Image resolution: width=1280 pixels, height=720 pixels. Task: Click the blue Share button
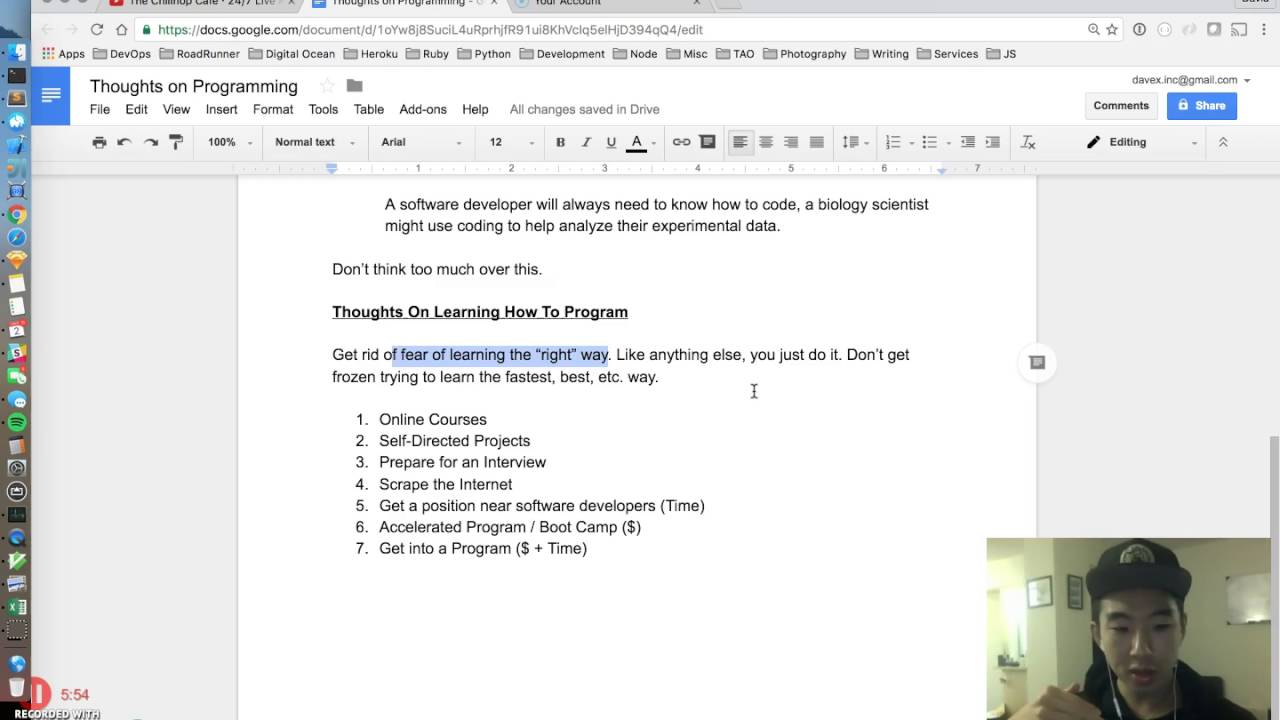point(1202,105)
